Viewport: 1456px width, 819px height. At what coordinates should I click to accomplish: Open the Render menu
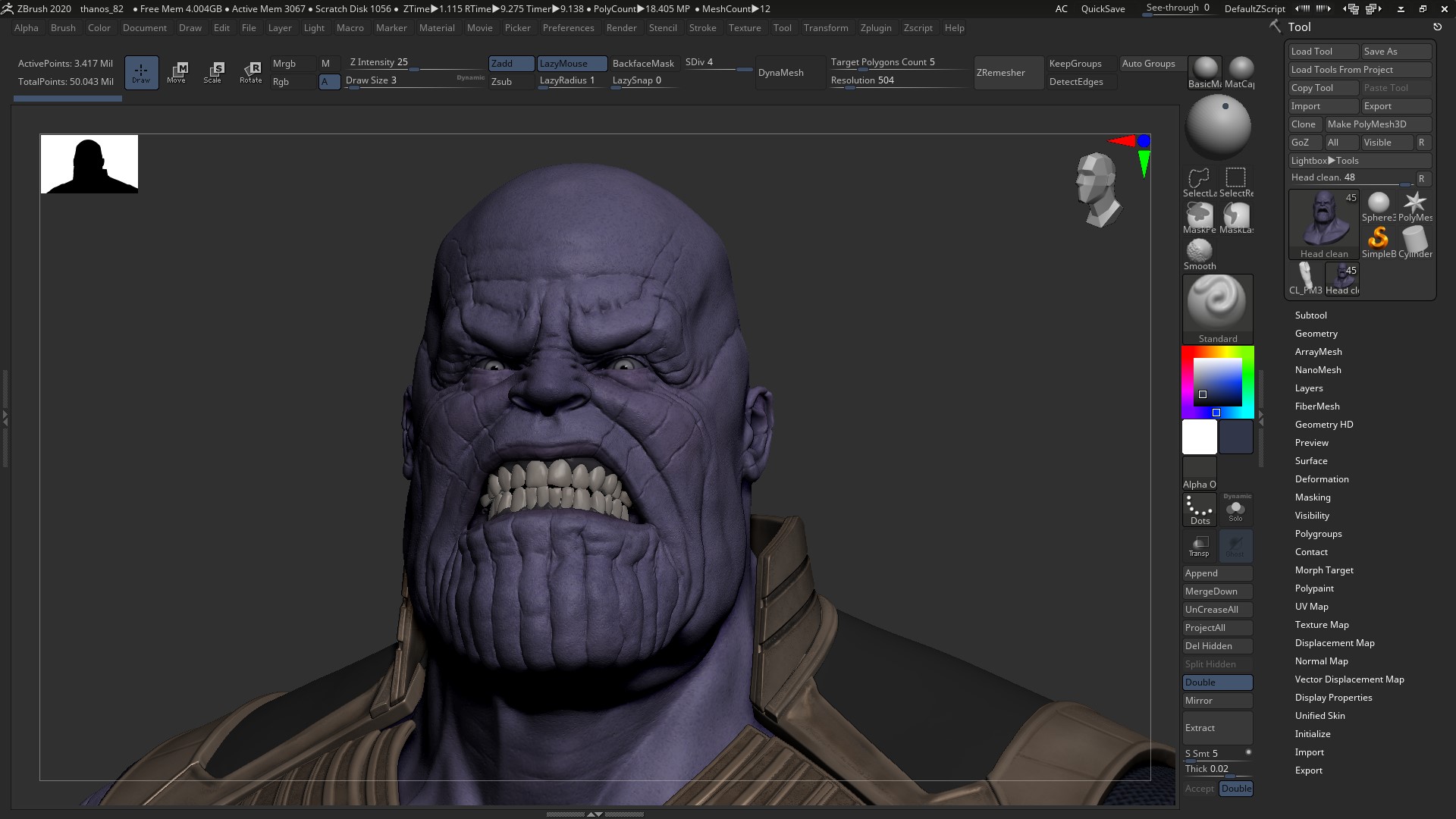point(621,28)
